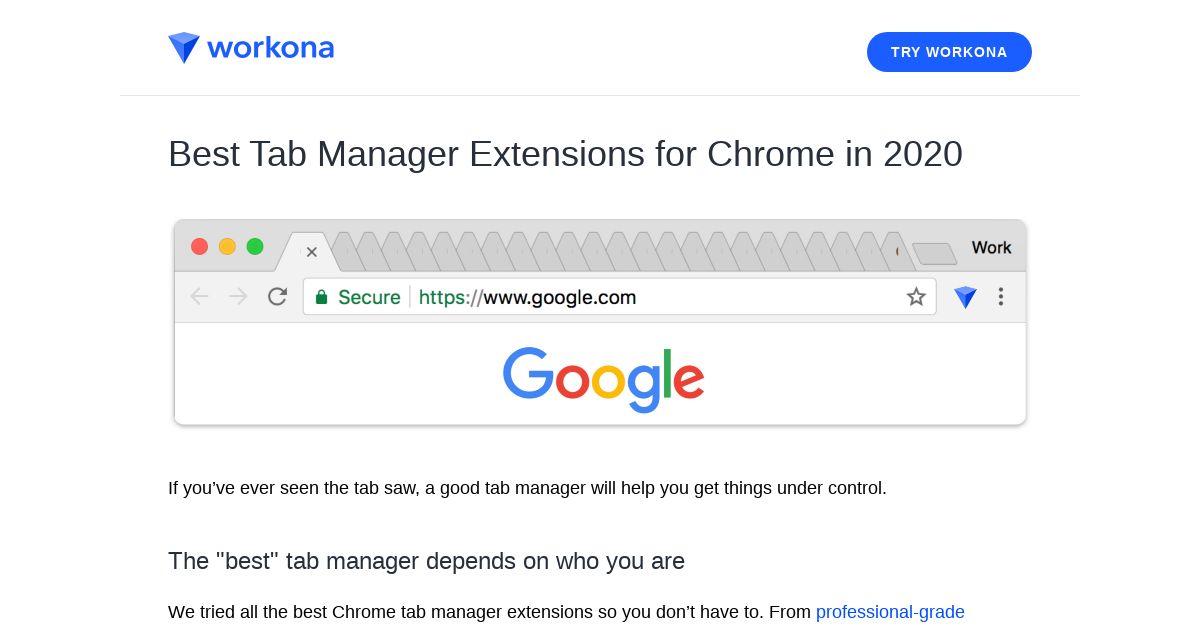Click the yellow window button in the illustration
The image size is (1200, 630).
click(227, 246)
